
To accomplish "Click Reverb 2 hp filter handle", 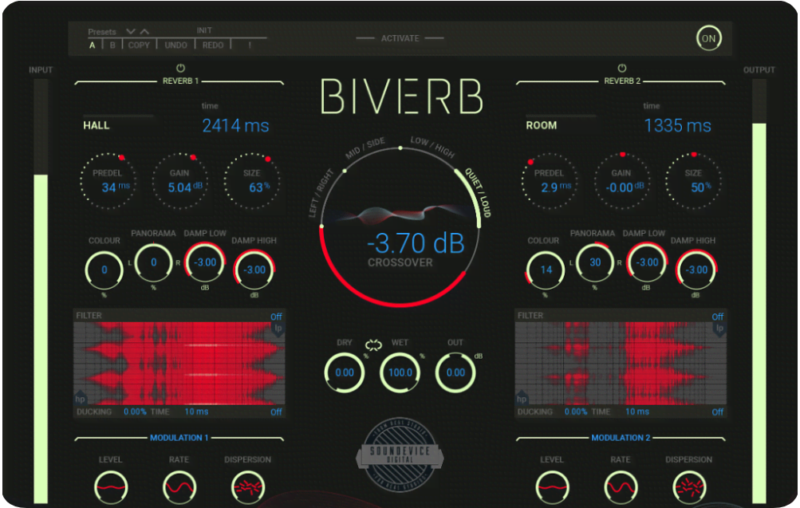I will [x=521, y=399].
